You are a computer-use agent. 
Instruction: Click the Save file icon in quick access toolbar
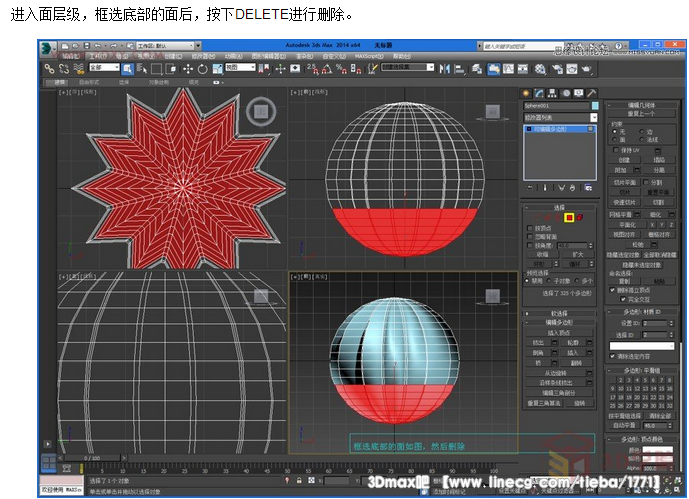coord(86,46)
